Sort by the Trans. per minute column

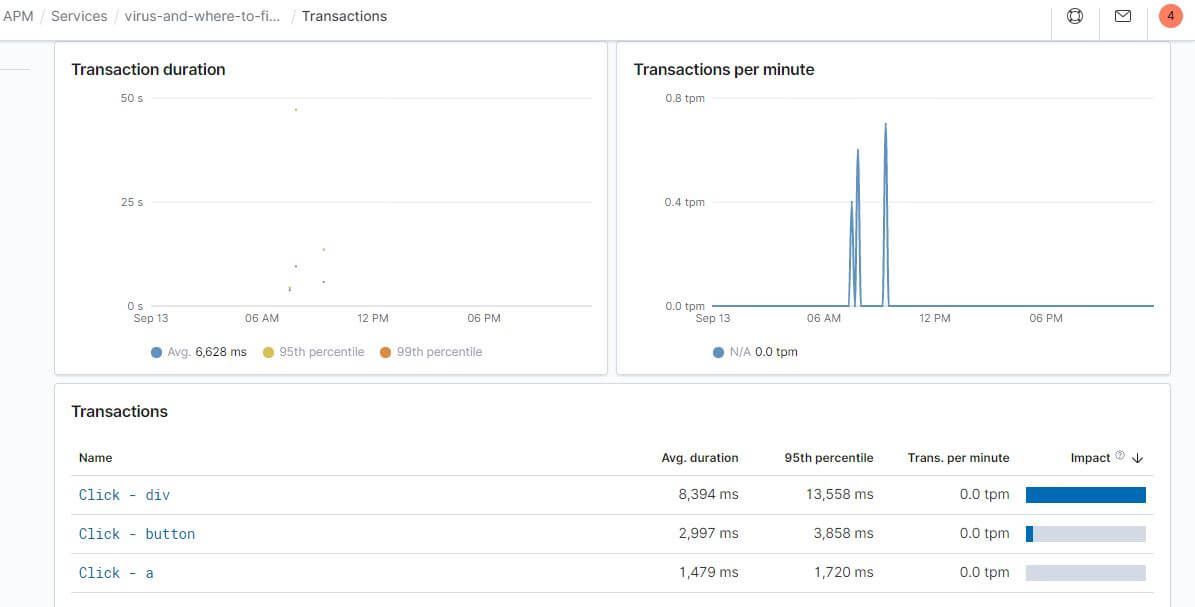pos(958,457)
